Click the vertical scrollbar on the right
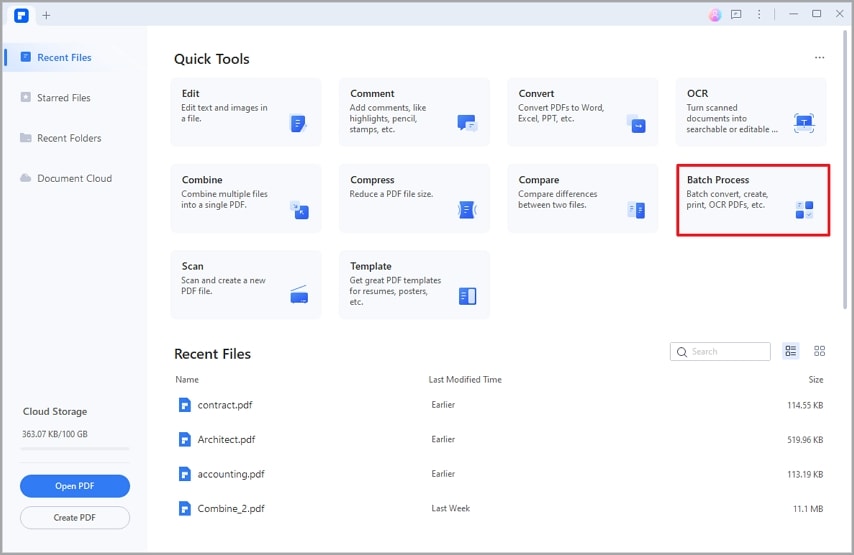This screenshot has width=854, height=555. (x=845, y=169)
